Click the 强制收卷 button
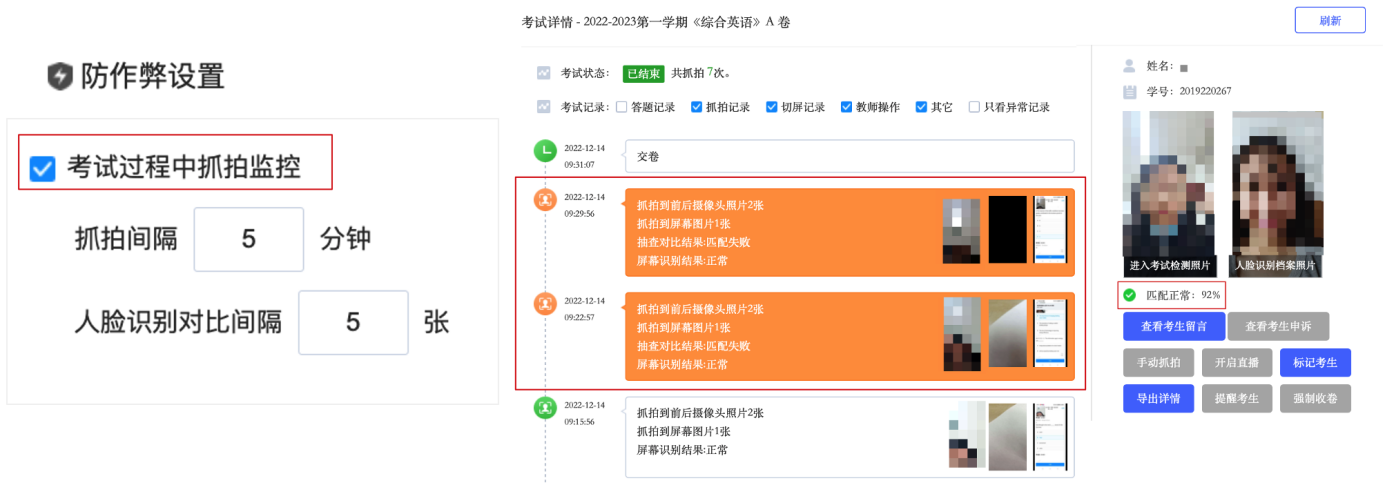Image resolution: width=1385 pixels, height=494 pixels. point(1315,398)
